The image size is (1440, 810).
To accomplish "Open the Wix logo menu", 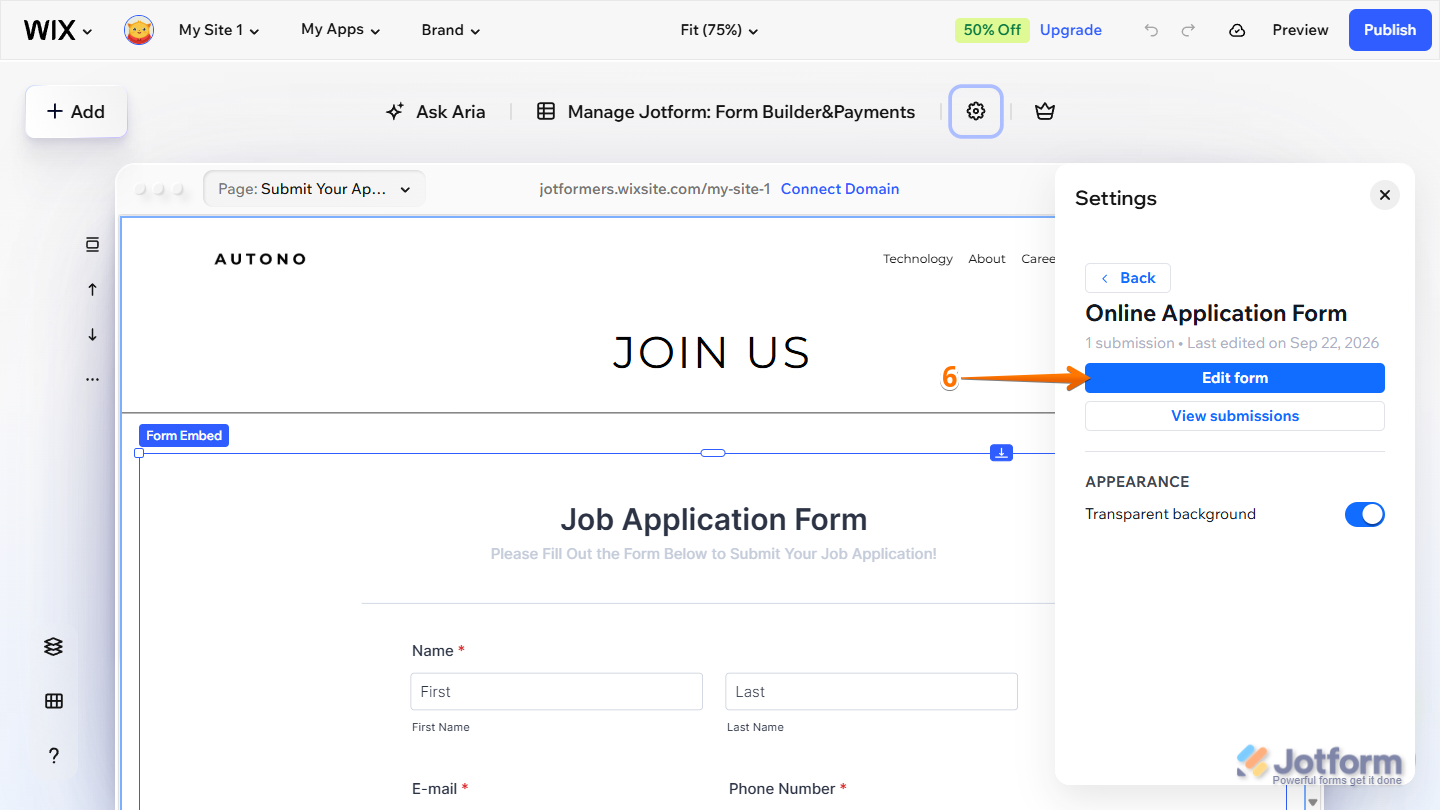I will point(58,30).
